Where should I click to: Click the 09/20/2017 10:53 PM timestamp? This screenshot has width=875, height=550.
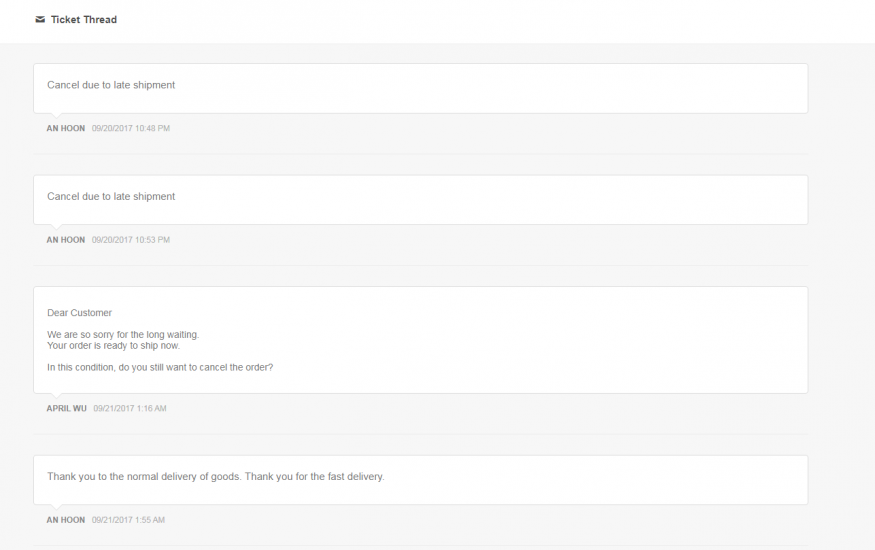coord(131,240)
